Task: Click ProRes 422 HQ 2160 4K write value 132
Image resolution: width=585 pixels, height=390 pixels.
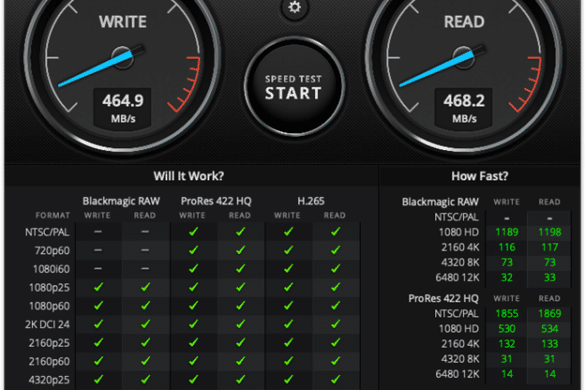Action: 507,344
